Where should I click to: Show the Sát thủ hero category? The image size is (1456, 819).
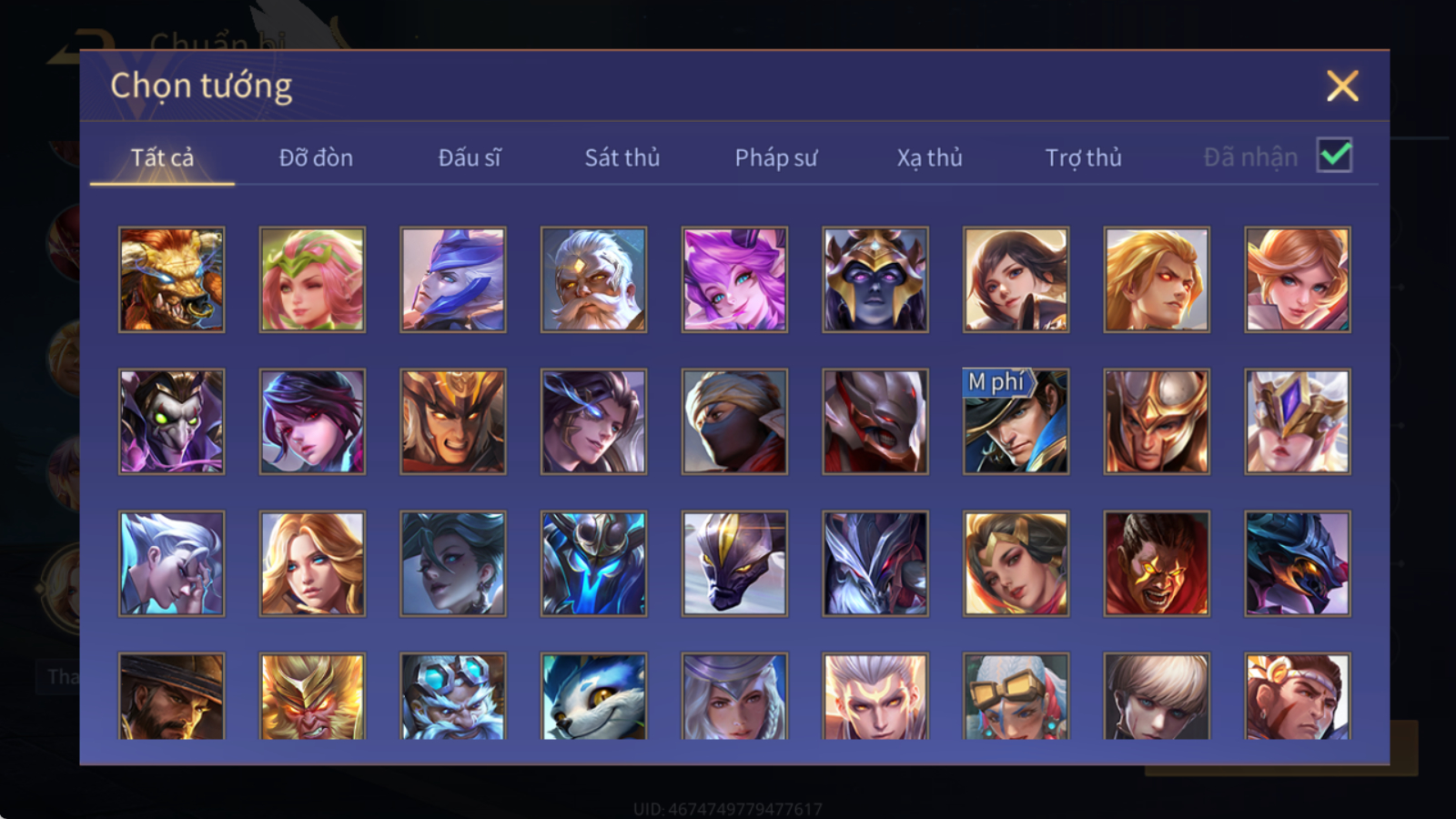coord(622,157)
